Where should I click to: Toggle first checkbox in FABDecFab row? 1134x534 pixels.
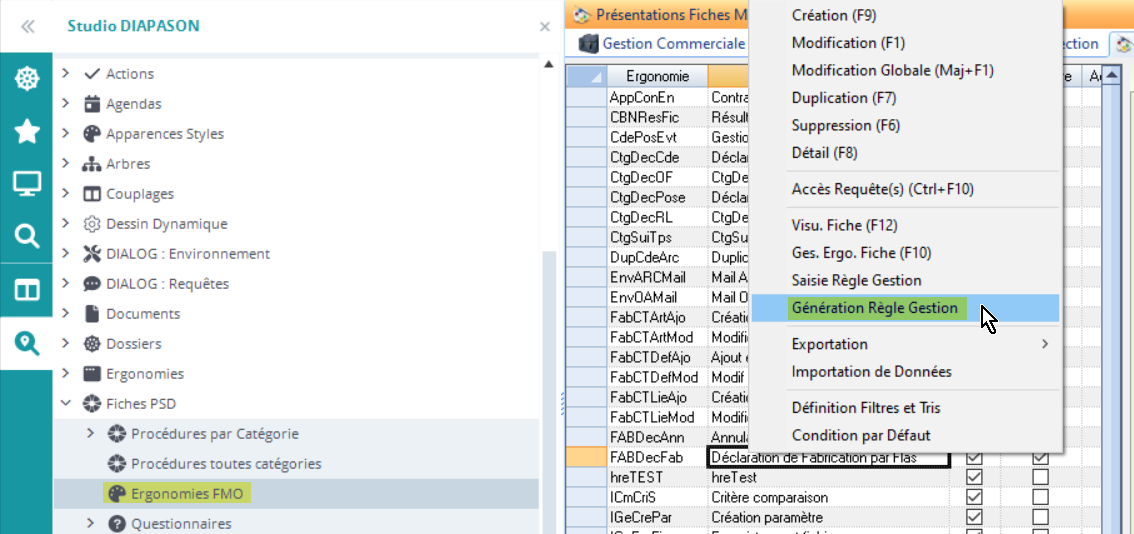click(x=974, y=458)
